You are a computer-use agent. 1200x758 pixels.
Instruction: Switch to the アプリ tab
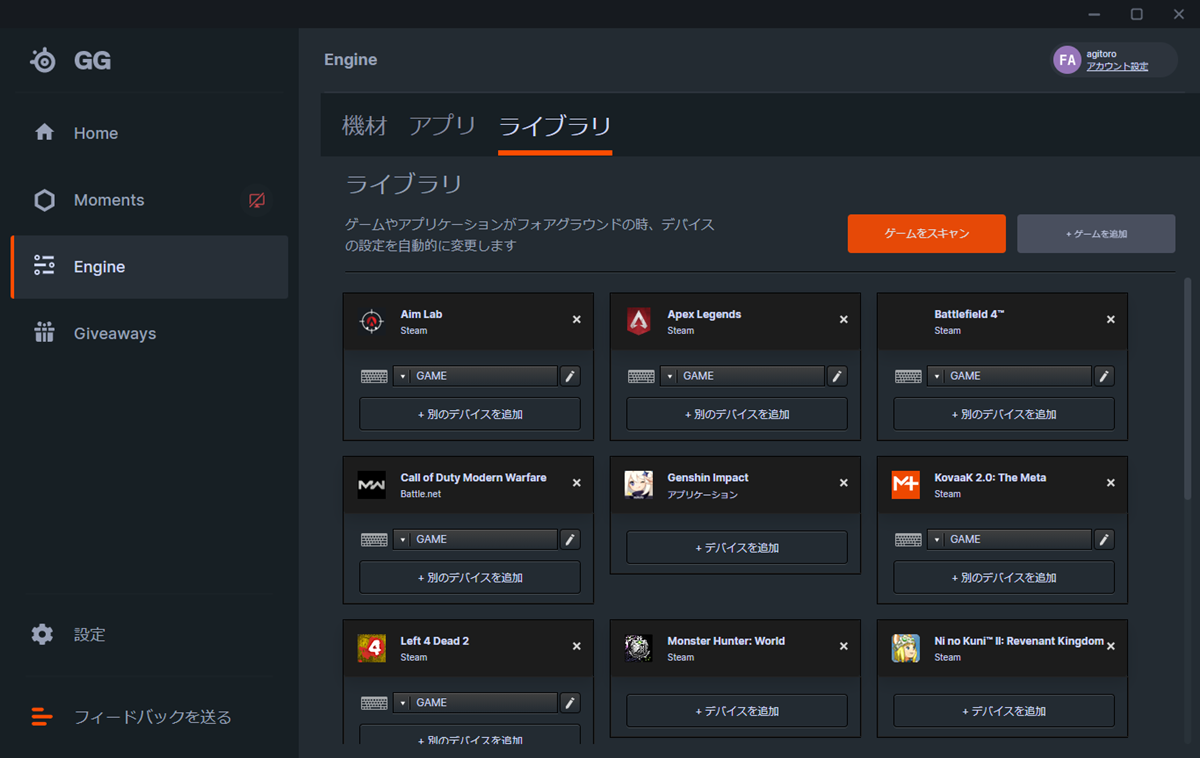pyautogui.click(x=442, y=126)
